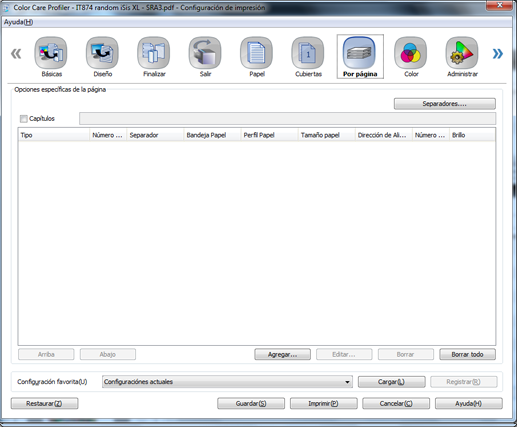Click the Dirección de Ali... column header
Screen dimensions: 517x427
(x=383, y=135)
